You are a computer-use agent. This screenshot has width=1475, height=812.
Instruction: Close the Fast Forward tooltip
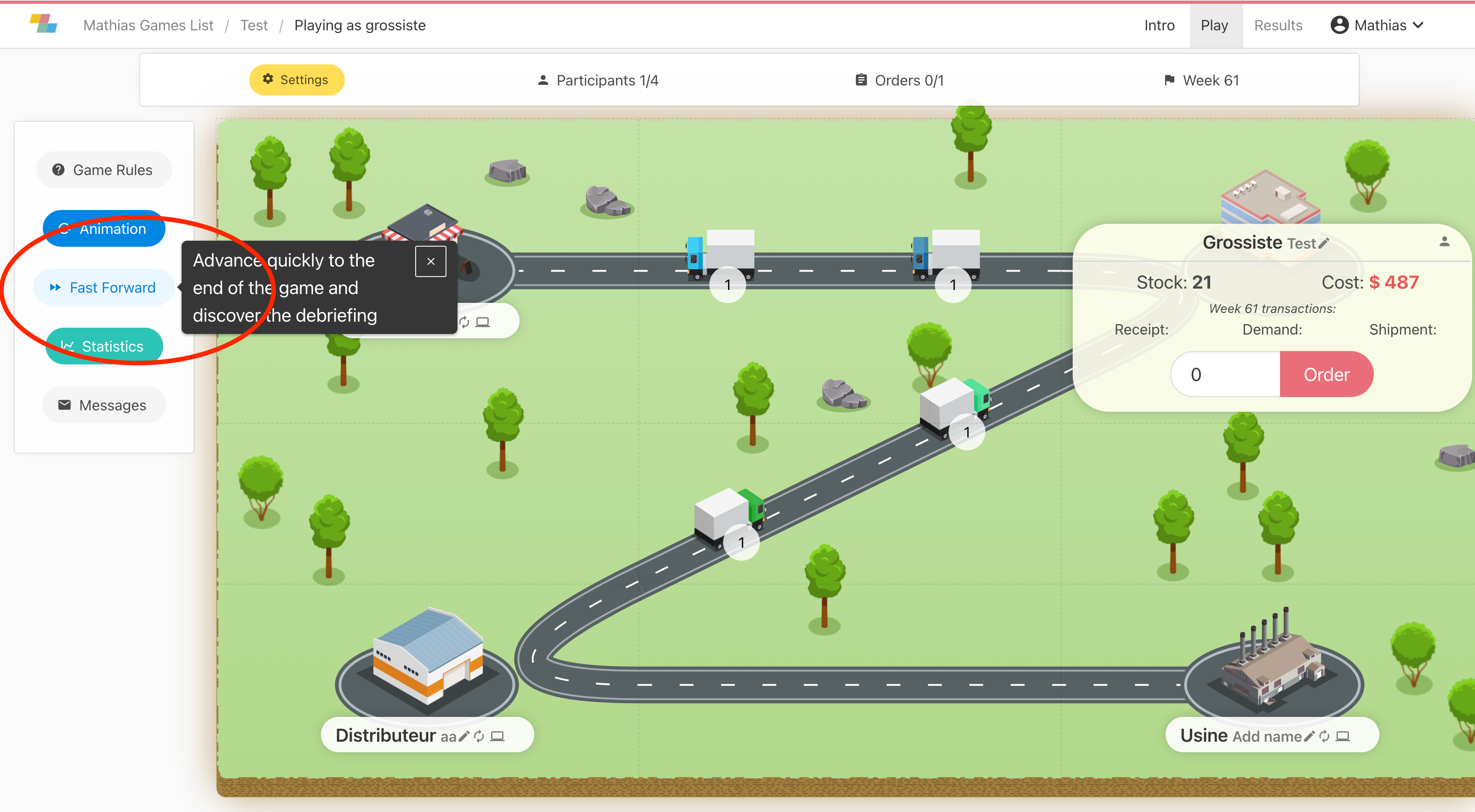pos(430,261)
